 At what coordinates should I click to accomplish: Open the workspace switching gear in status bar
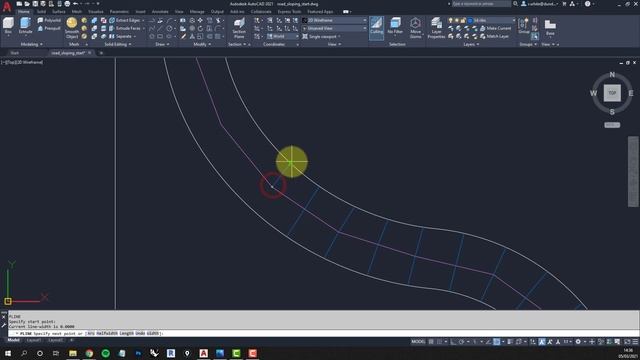click(578, 342)
